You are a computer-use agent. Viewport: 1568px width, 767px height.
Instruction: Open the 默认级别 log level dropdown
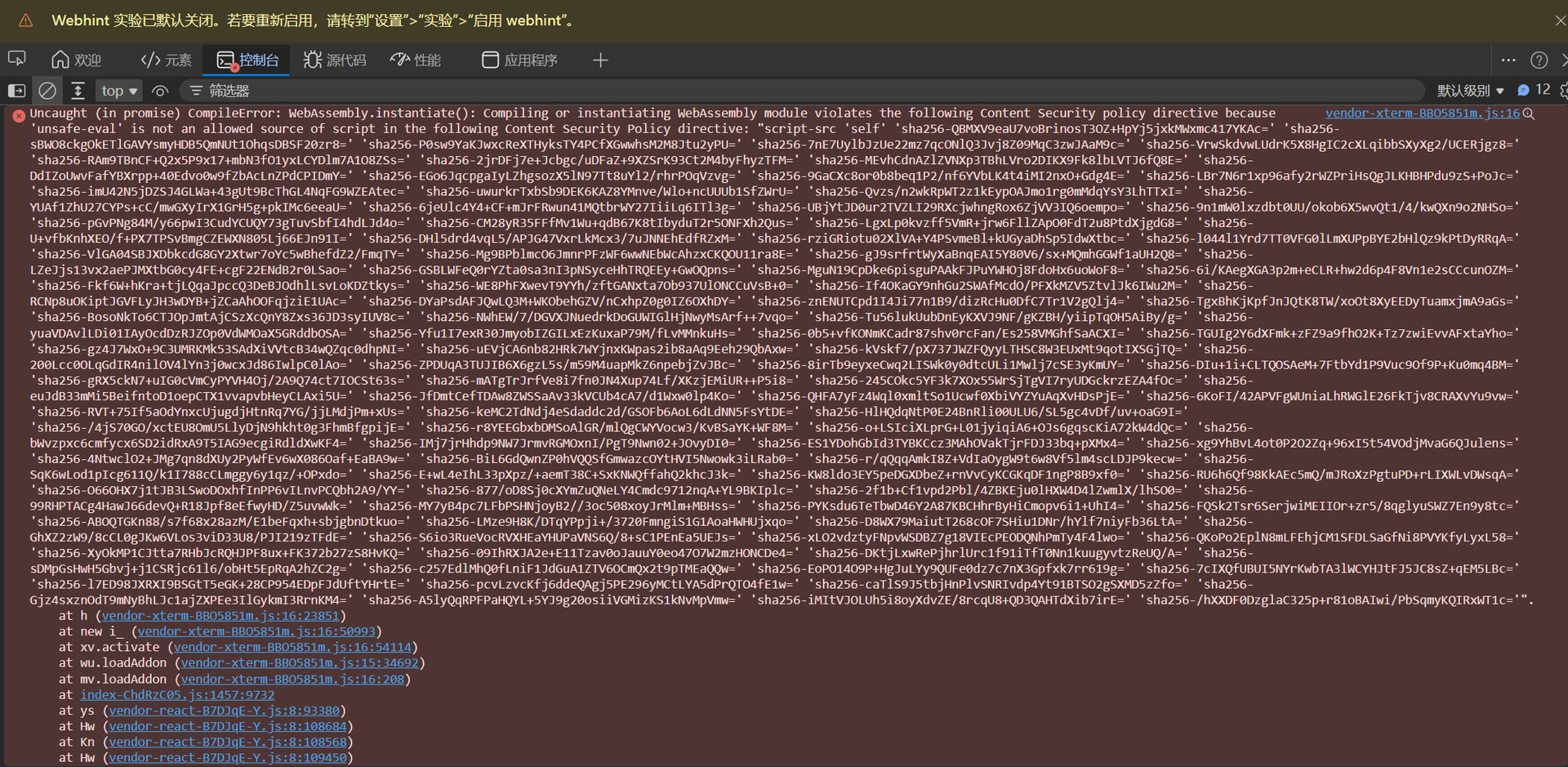[x=1470, y=91]
